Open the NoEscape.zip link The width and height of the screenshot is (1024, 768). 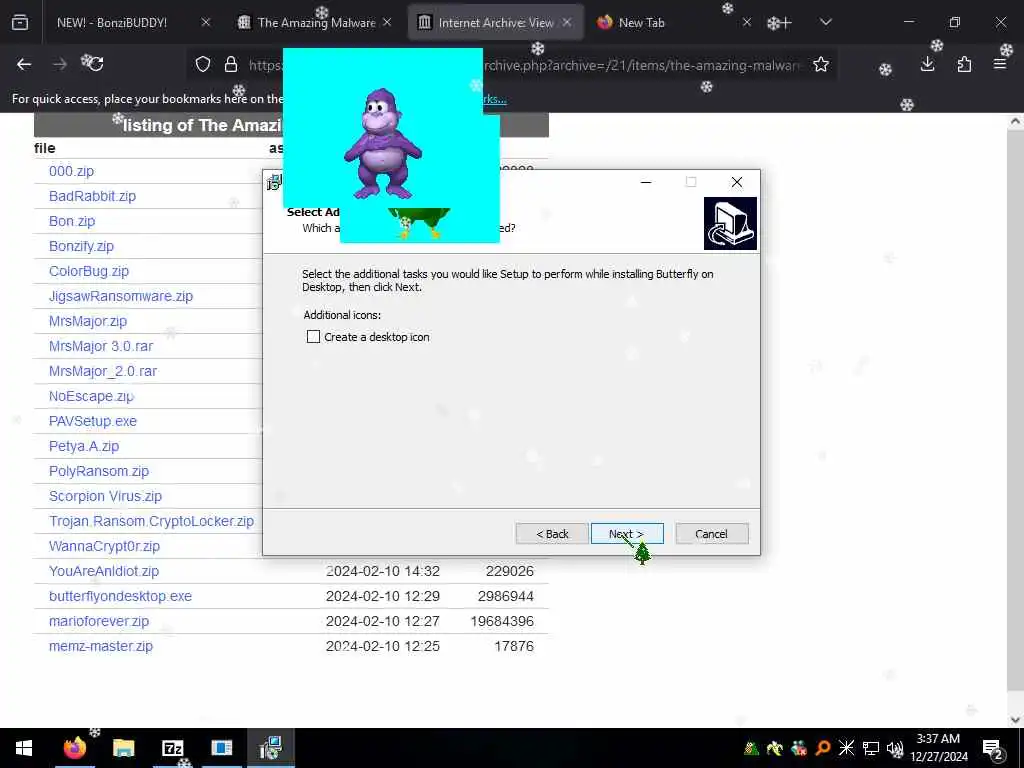91,396
